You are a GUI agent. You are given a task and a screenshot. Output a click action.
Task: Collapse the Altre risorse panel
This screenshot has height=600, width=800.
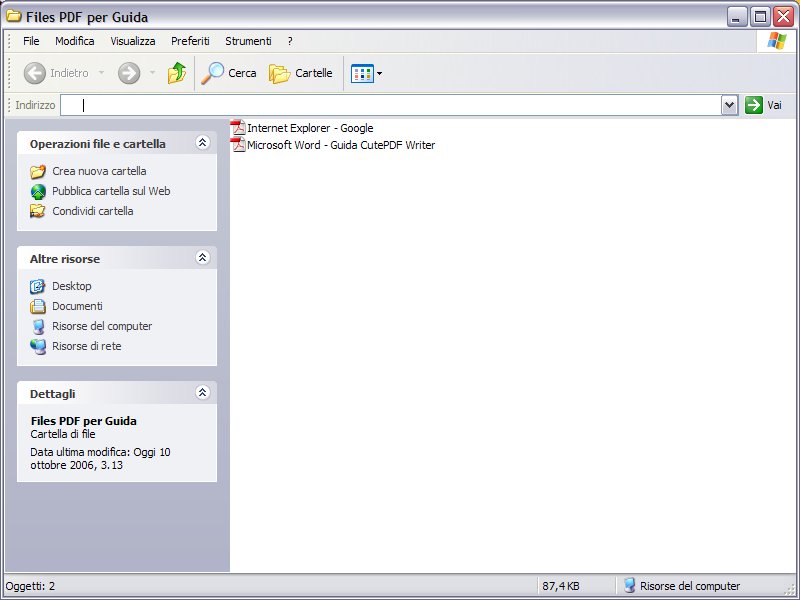pyautogui.click(x=202, y=258)
